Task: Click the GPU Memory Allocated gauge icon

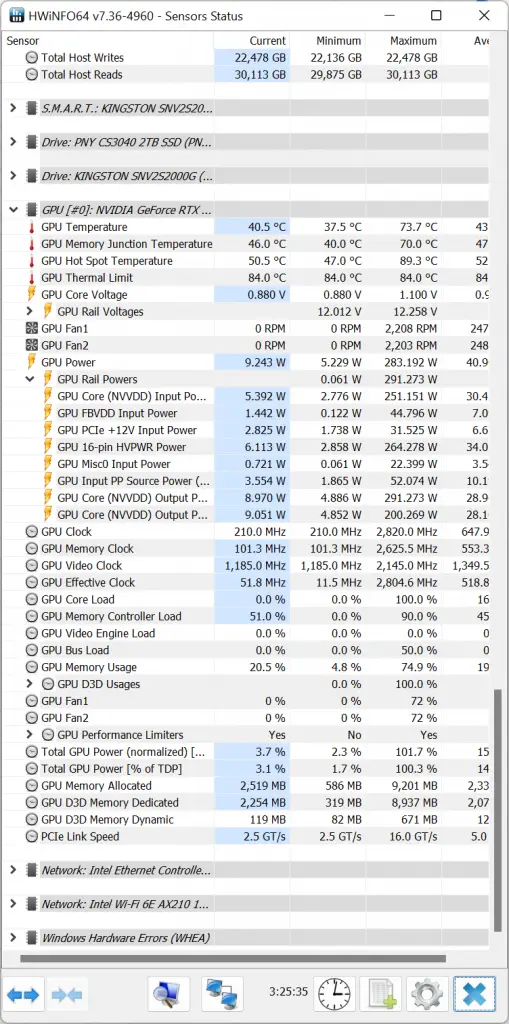Action: click(x=31, y=786)
